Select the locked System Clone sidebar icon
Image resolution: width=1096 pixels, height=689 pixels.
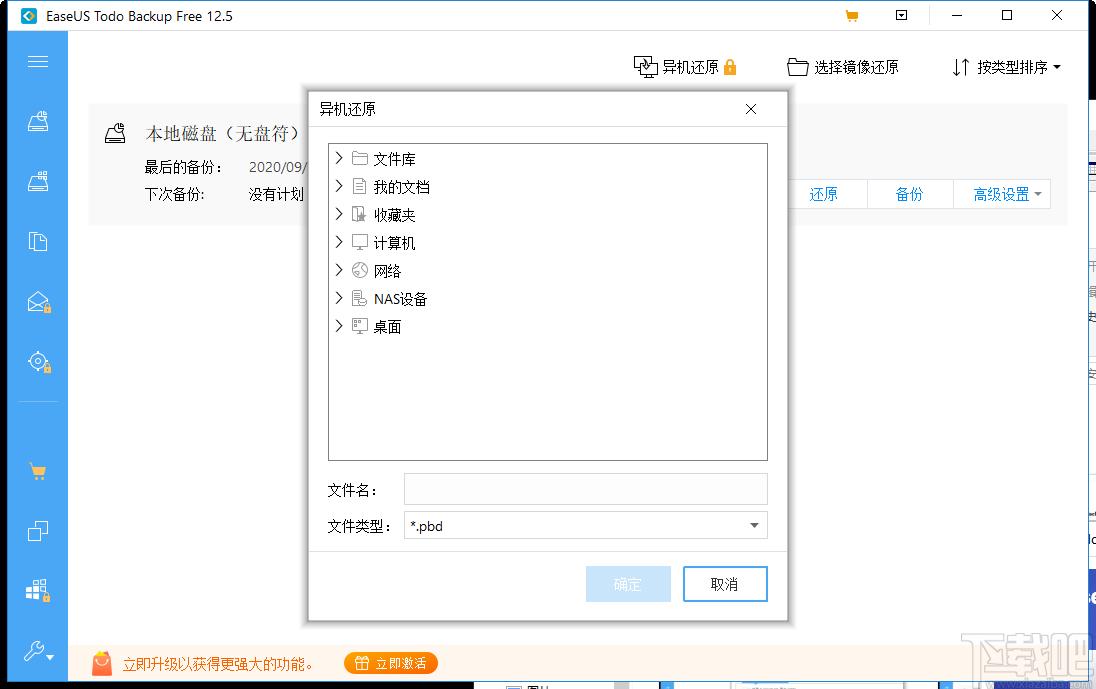38,591
